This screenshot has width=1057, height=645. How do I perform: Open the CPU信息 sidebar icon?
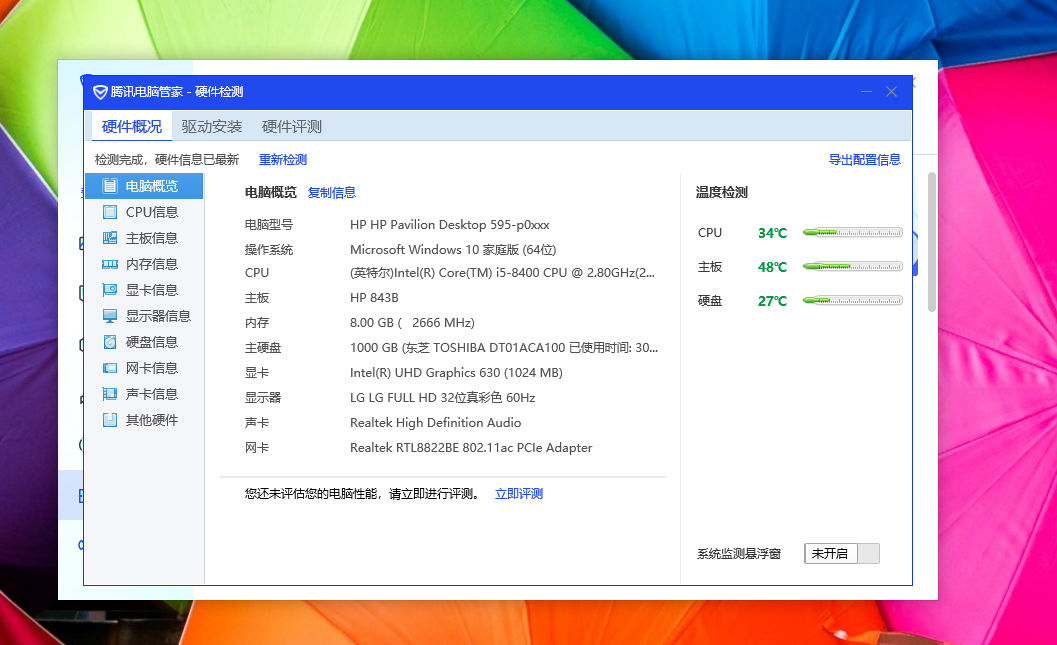click(109, 212)
